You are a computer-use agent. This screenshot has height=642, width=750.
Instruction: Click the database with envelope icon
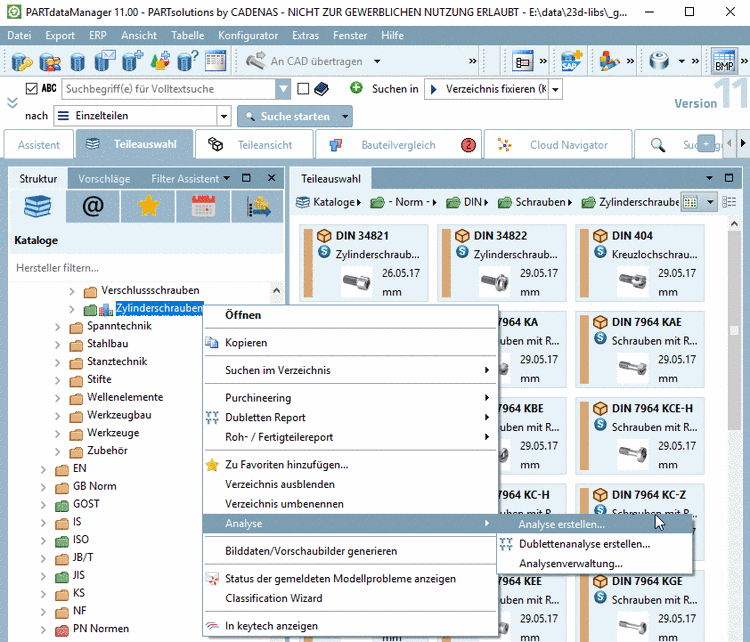[105, 61]
